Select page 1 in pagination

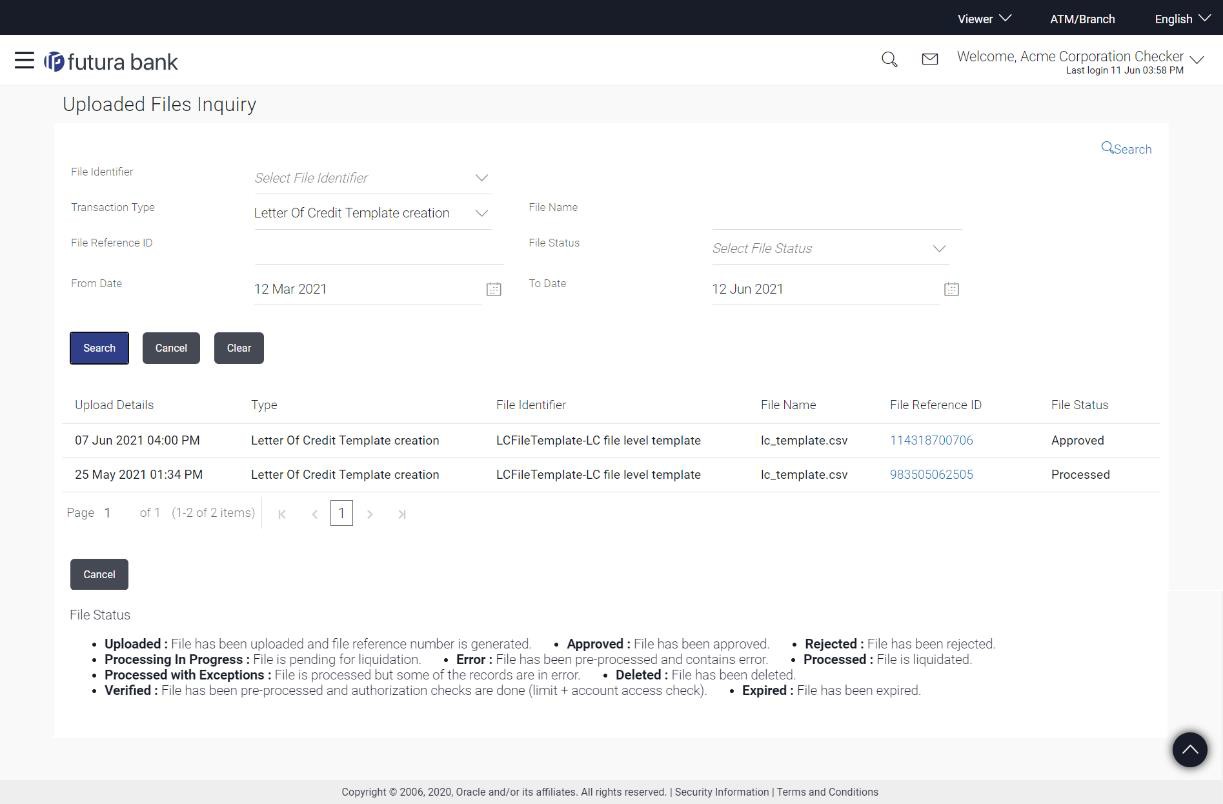pos(341,514)
